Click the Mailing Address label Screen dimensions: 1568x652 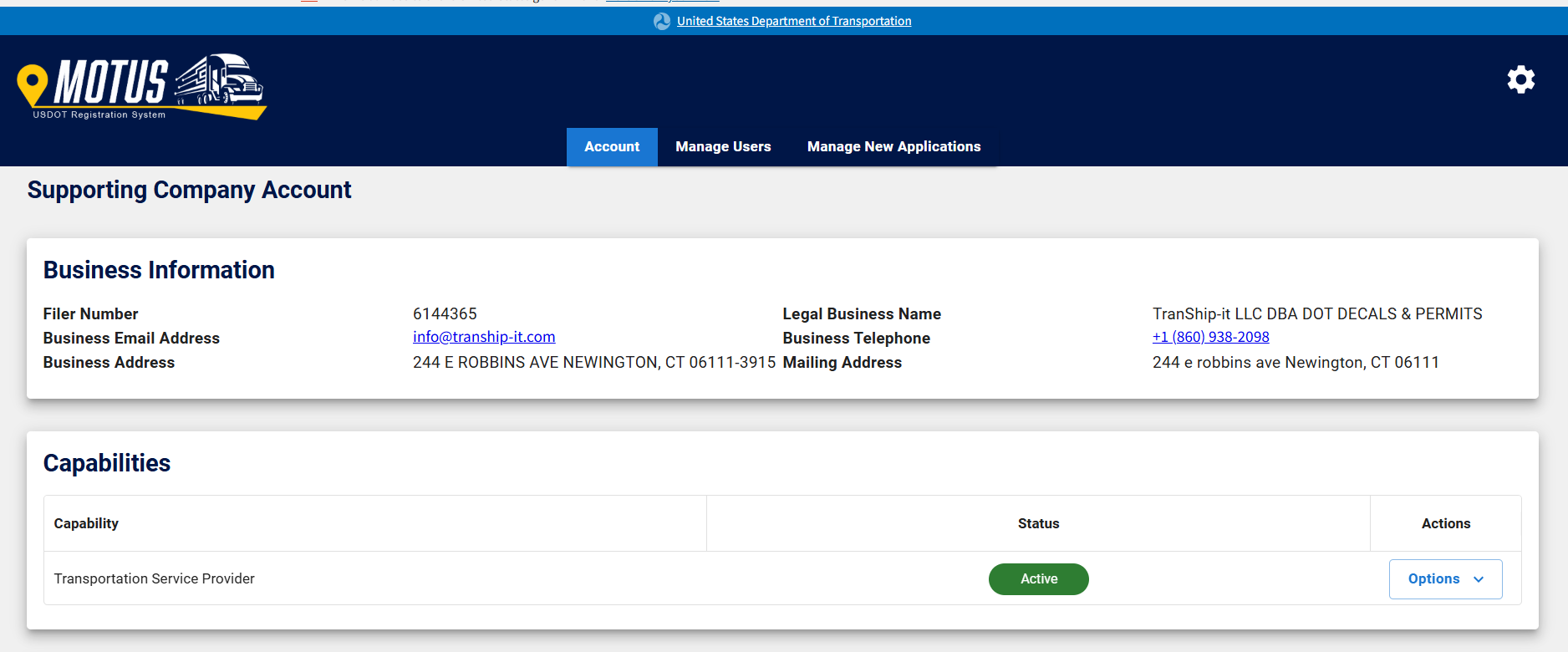pyautogui.click(x=842, y=362)
